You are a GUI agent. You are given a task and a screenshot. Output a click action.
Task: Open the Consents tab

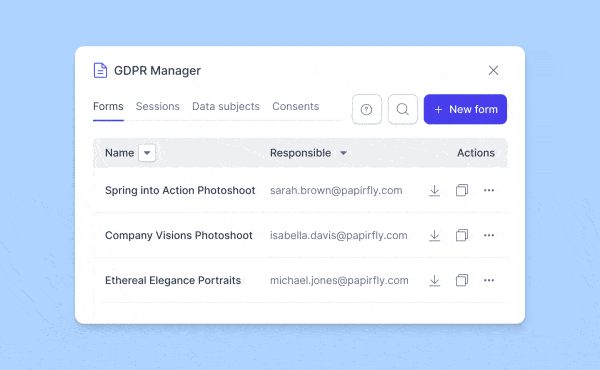(295, 106)
